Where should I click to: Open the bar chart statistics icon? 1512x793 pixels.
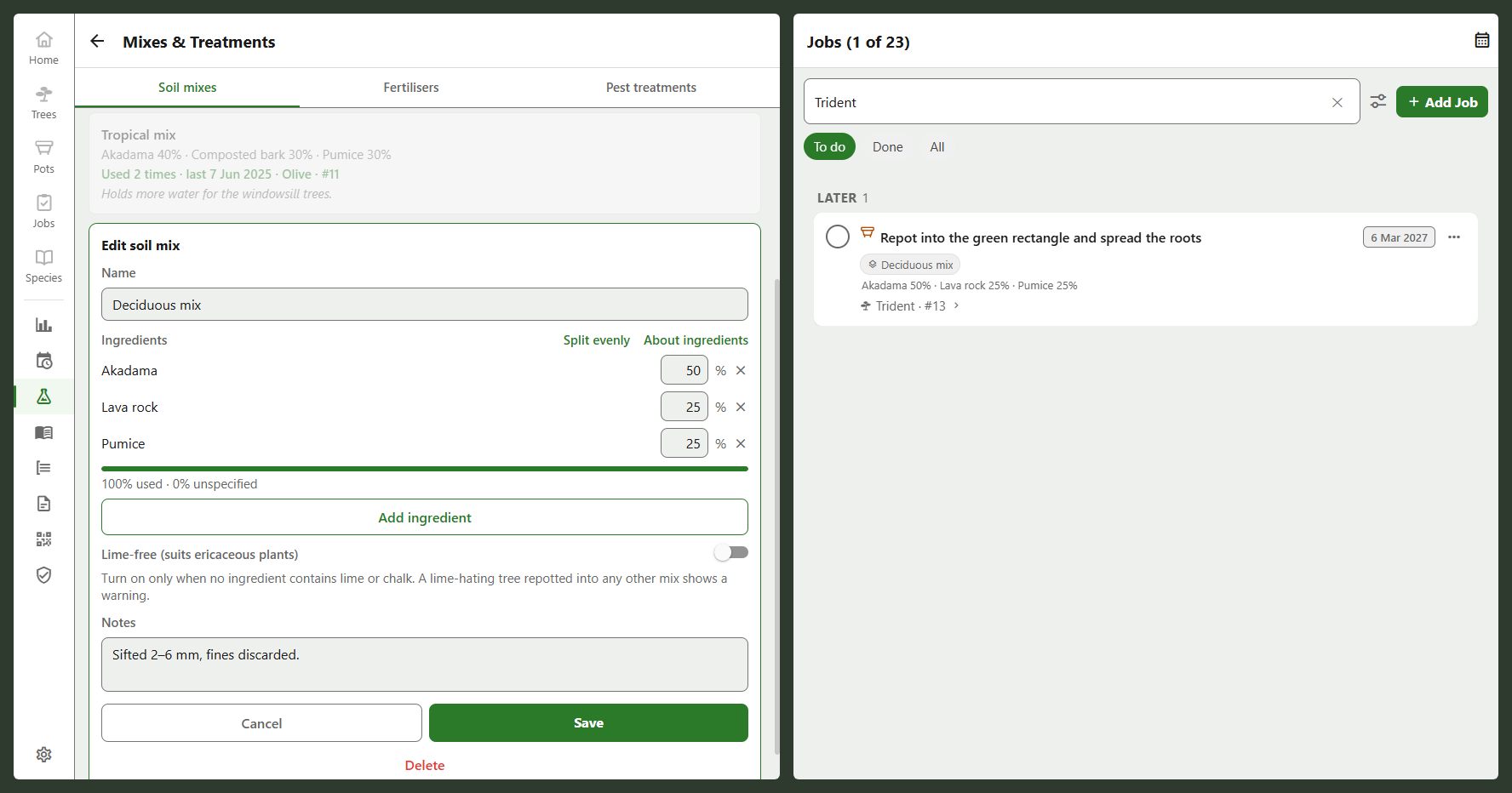43,325
